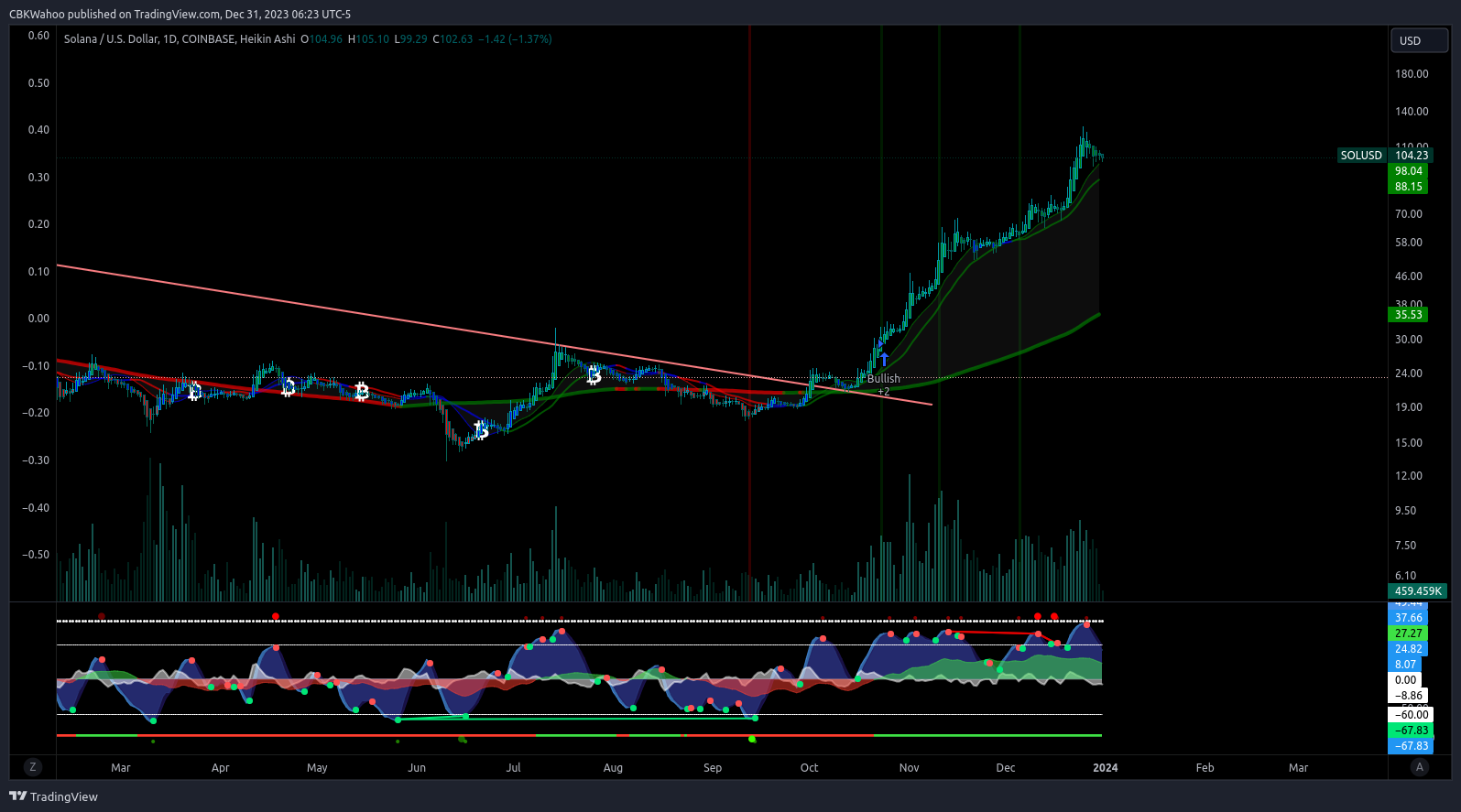Click the -0.50 label on left scale
Viewport: 1461px width, 812px height.
[x=36, y=555]
